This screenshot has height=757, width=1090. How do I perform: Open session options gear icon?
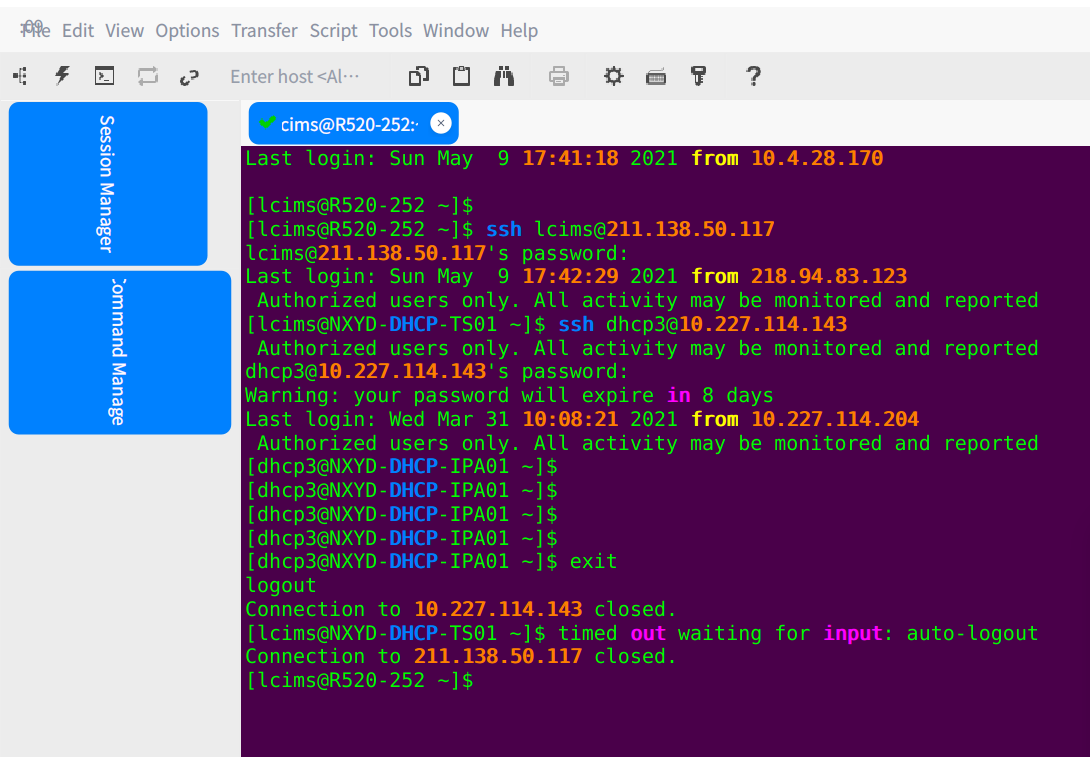click(x=613, y=76)
